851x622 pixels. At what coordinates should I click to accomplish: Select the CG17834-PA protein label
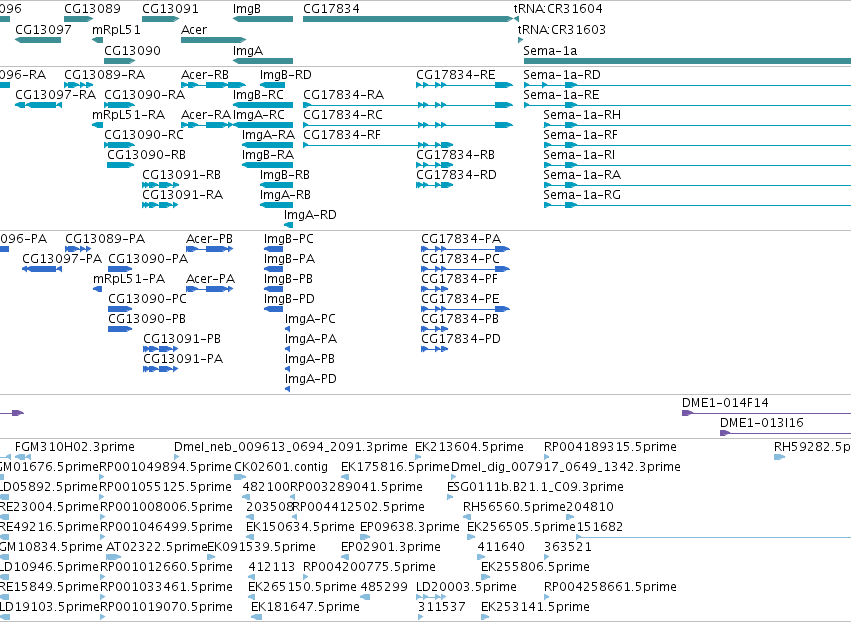[461, 239]
